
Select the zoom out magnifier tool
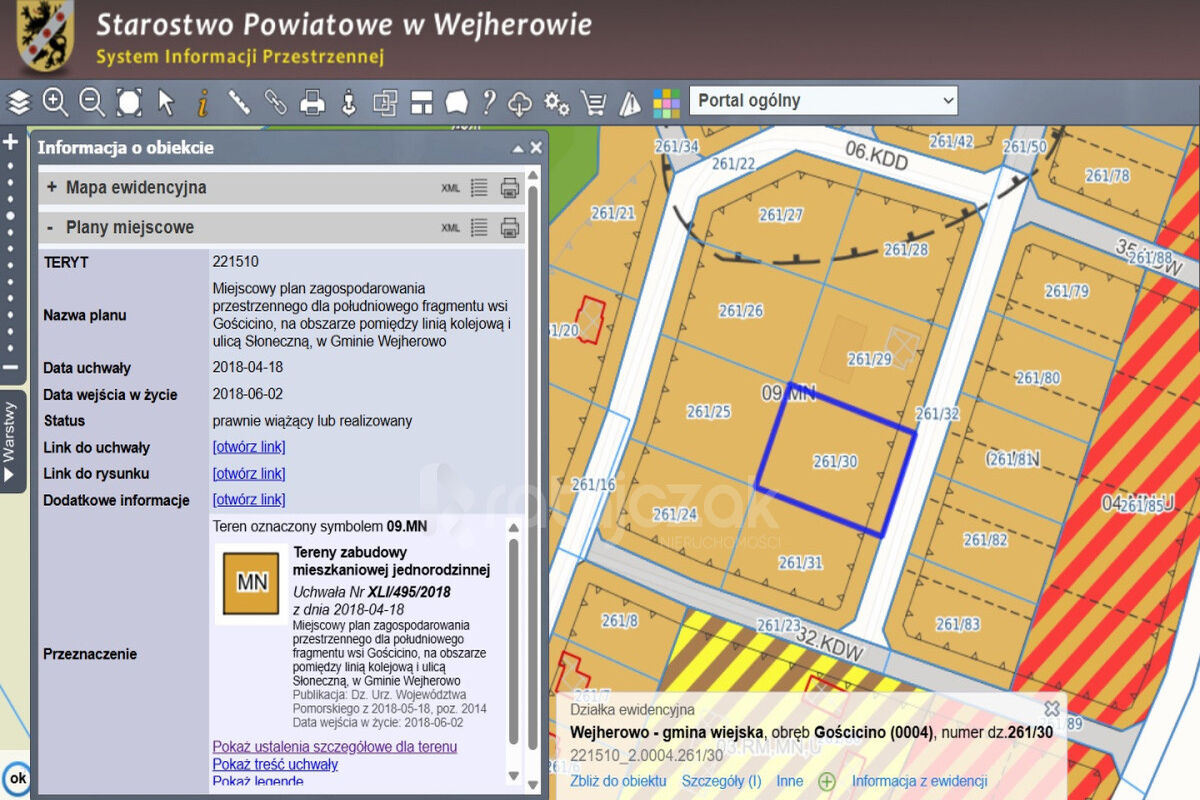pyautogui.click(x=92, y=102)
